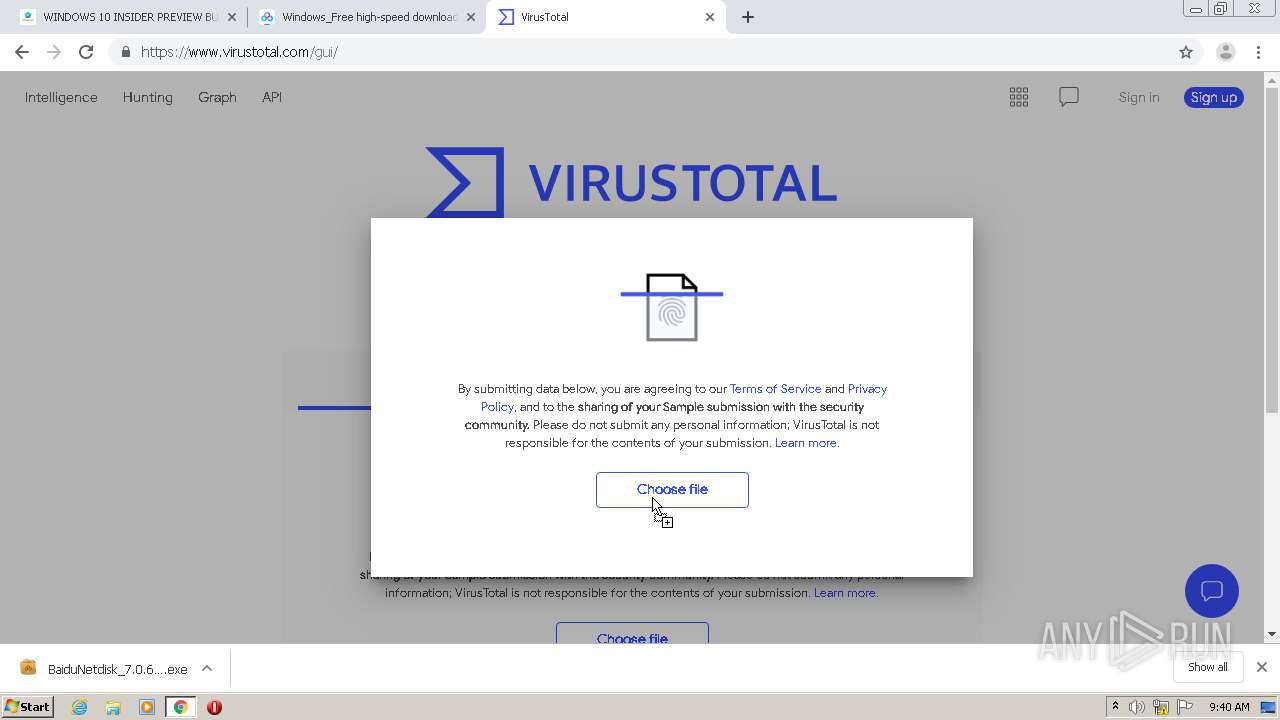Open the Chrome profile avatar icon
The height and width of the screenshot is (720, 1280).
pyautogui.click(x=1225, y=52)
